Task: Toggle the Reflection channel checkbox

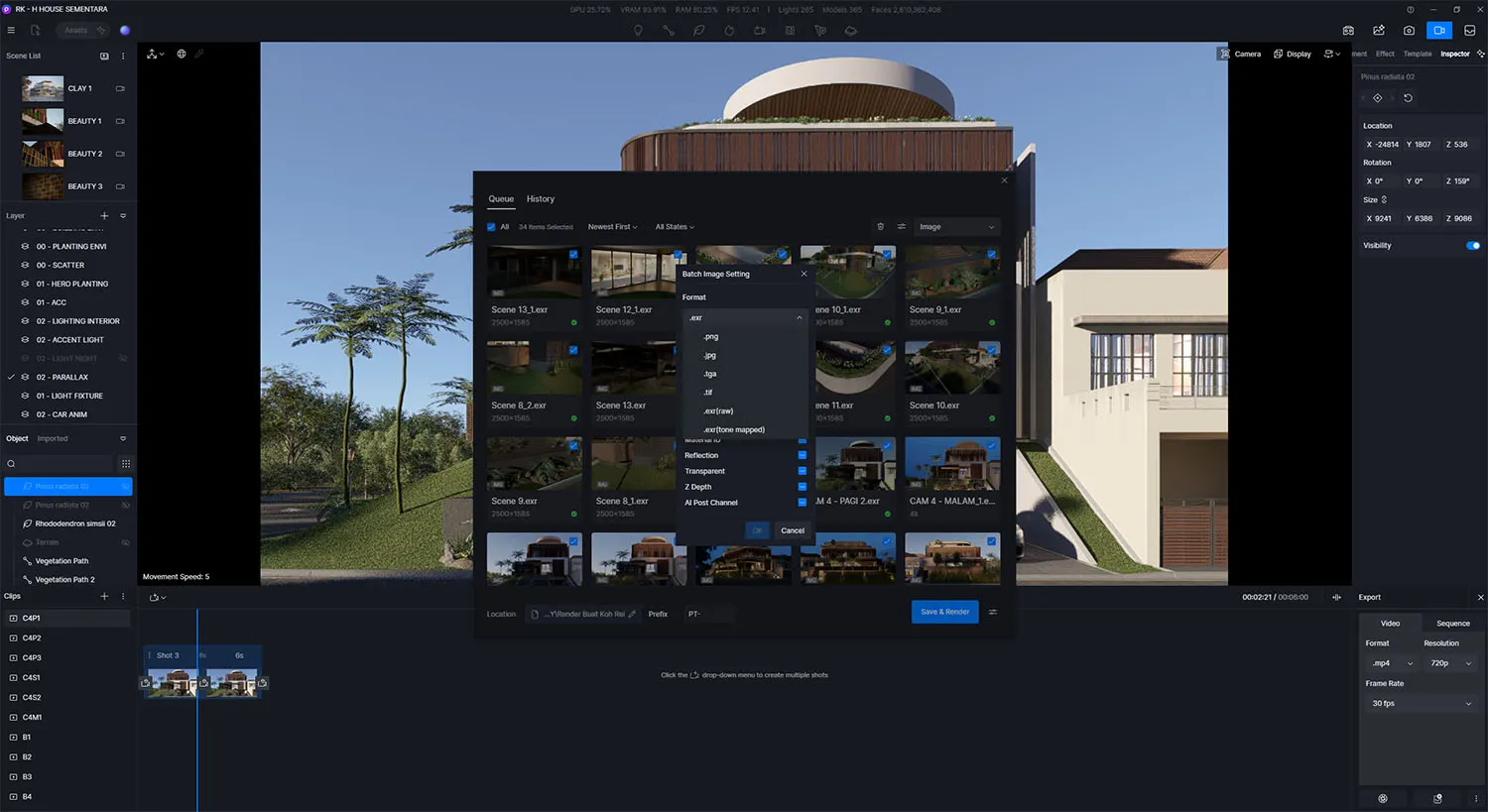Action: click(802, 455)
